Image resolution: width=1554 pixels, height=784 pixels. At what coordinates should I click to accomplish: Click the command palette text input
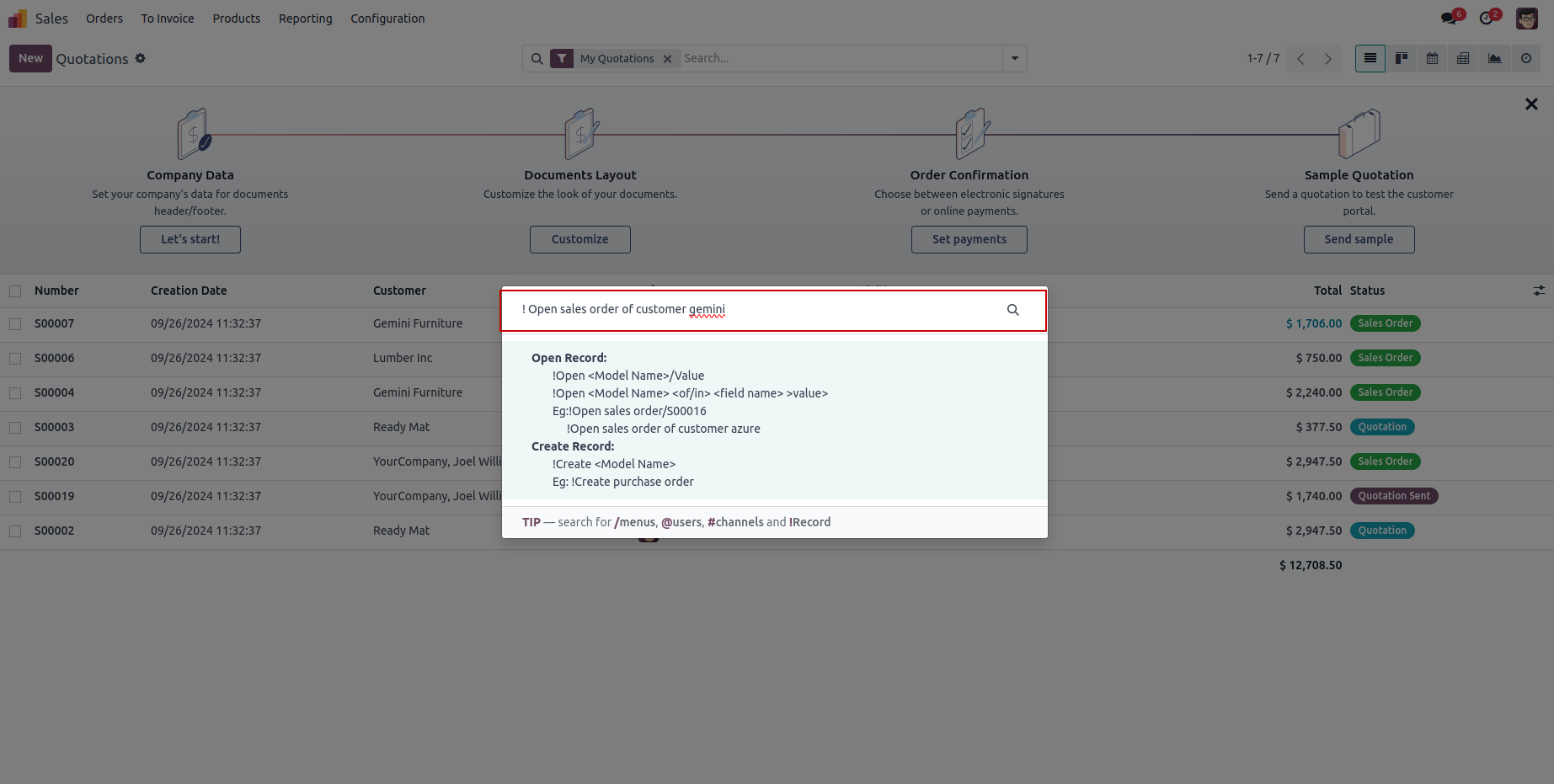[x=758, y=310]
